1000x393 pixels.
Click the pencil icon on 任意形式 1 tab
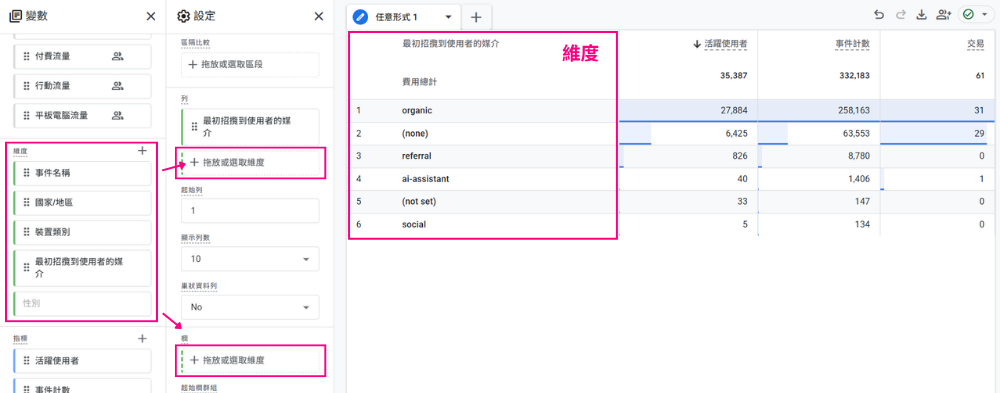point(360,17)
